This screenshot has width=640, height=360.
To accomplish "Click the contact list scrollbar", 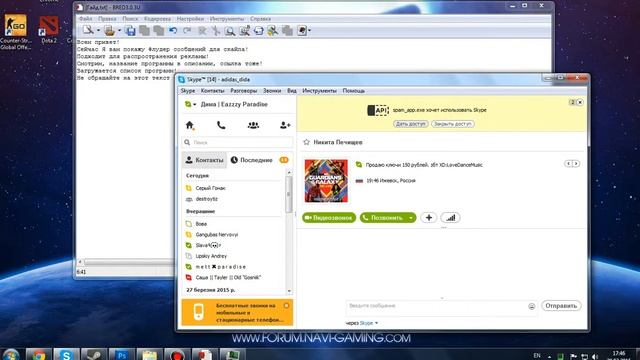I will (289, 195).
